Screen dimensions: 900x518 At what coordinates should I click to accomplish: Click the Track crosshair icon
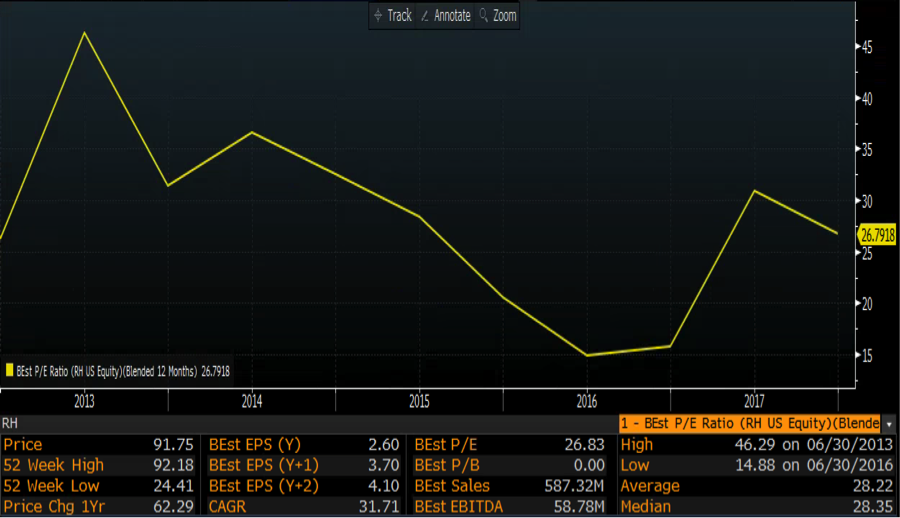377,16
